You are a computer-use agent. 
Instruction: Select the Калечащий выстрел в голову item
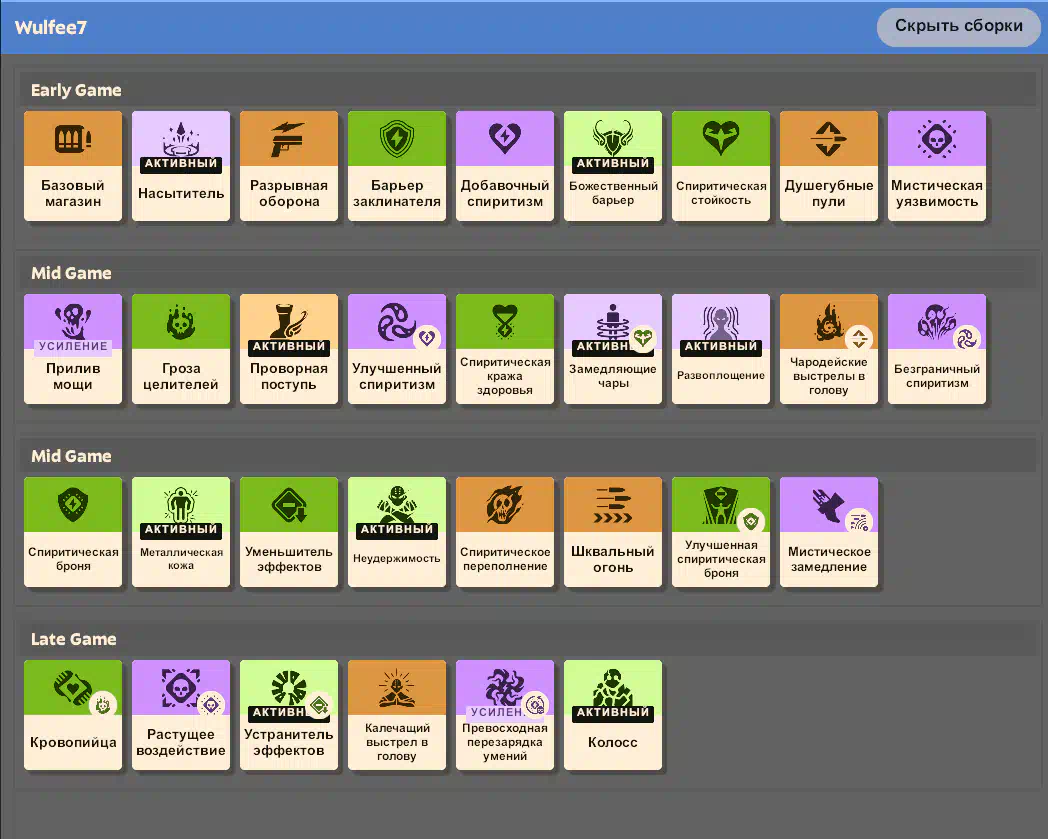pos(397,714)
